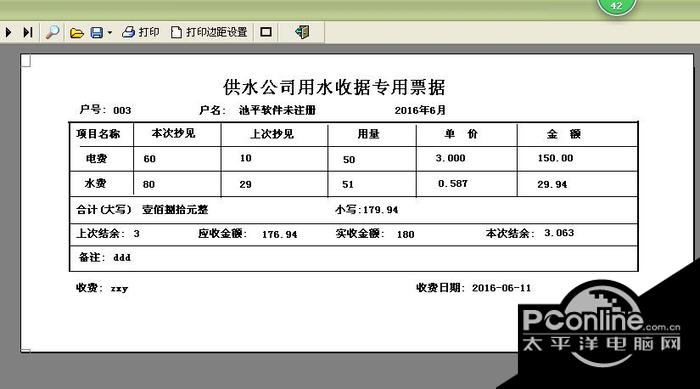The height and width of the screenshot is (389, 700).
Task: Click the cashier name zzy
Action: [119, 289]
